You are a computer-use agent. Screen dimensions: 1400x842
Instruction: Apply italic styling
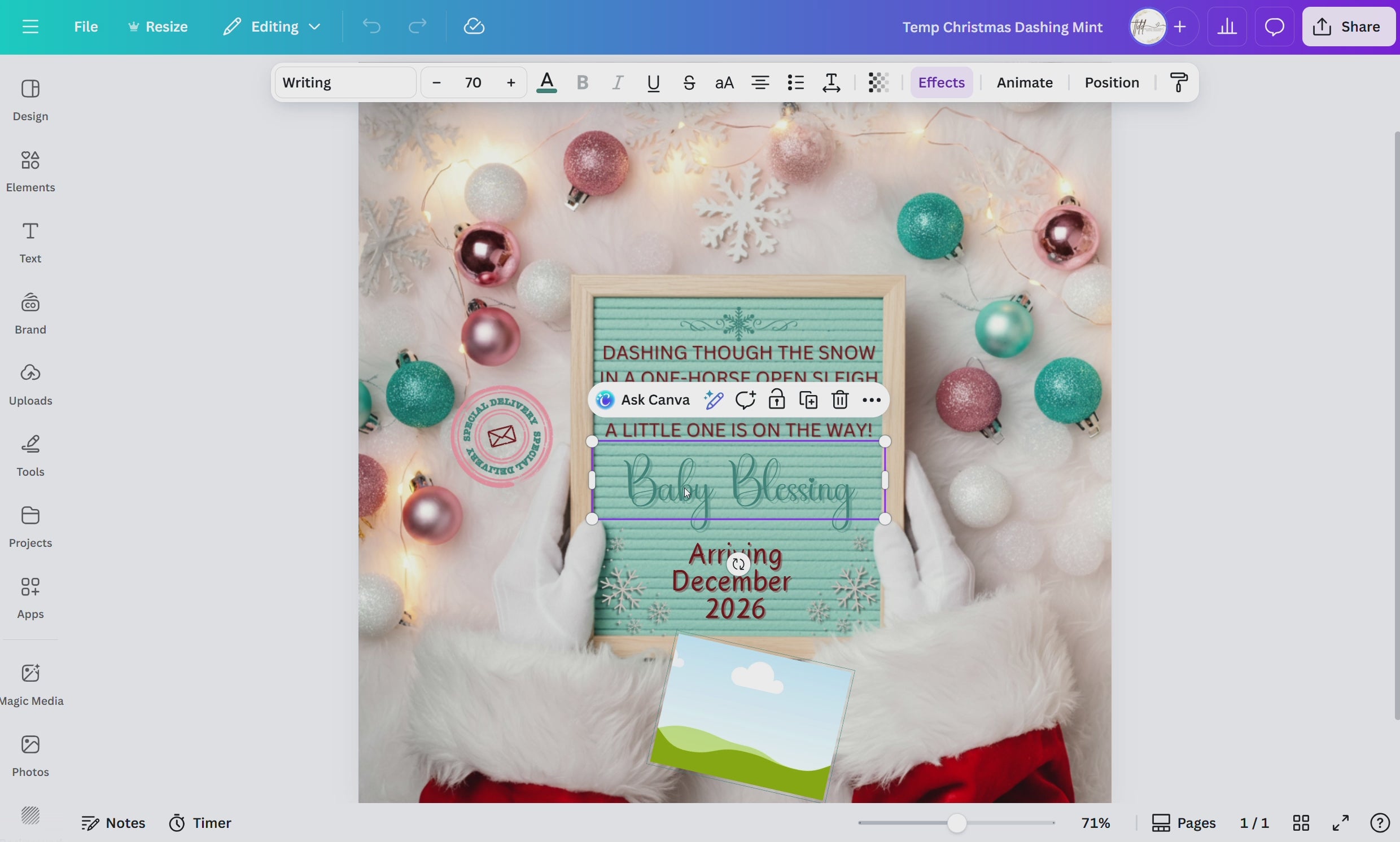pyautogui.click(x=618, y=82)
